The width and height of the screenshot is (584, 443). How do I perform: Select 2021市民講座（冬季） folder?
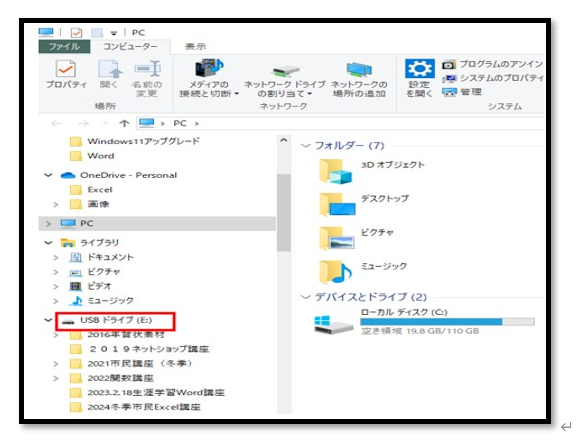pyautogui.click(x=131, y=363)
